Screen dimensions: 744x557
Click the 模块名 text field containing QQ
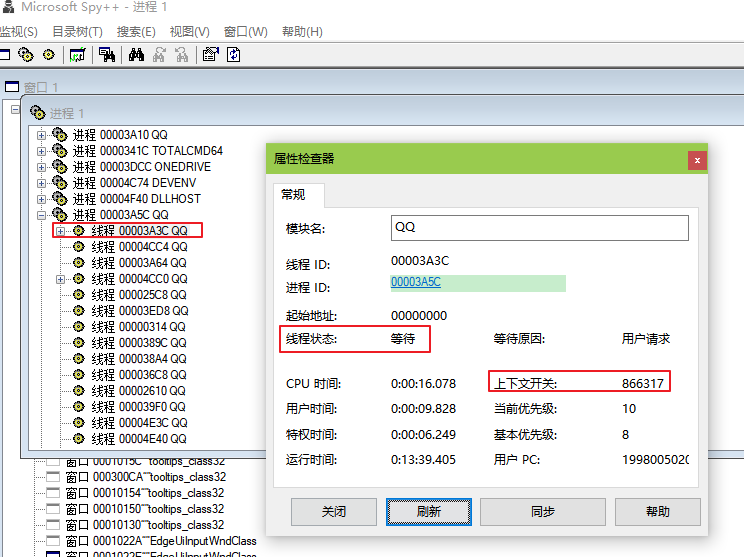(x=539, y=228)
